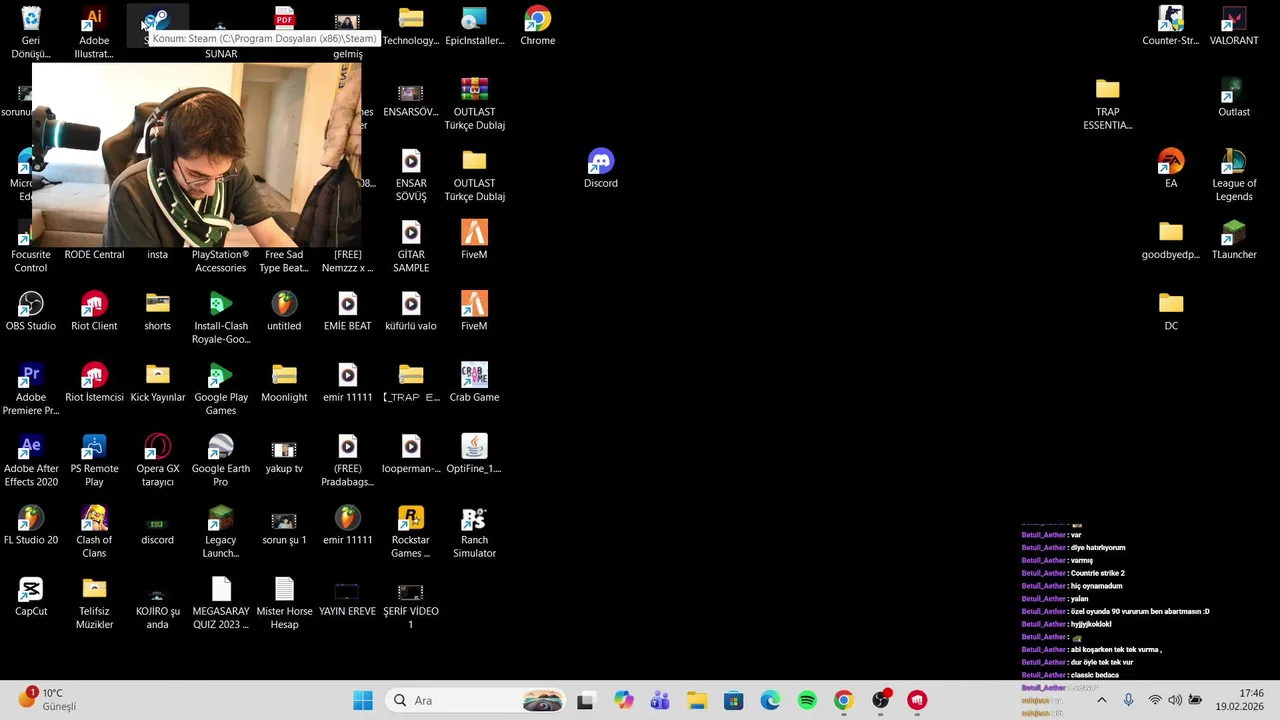
Task: Open the Discord desktop icon
Action: (x=600, y=169)
